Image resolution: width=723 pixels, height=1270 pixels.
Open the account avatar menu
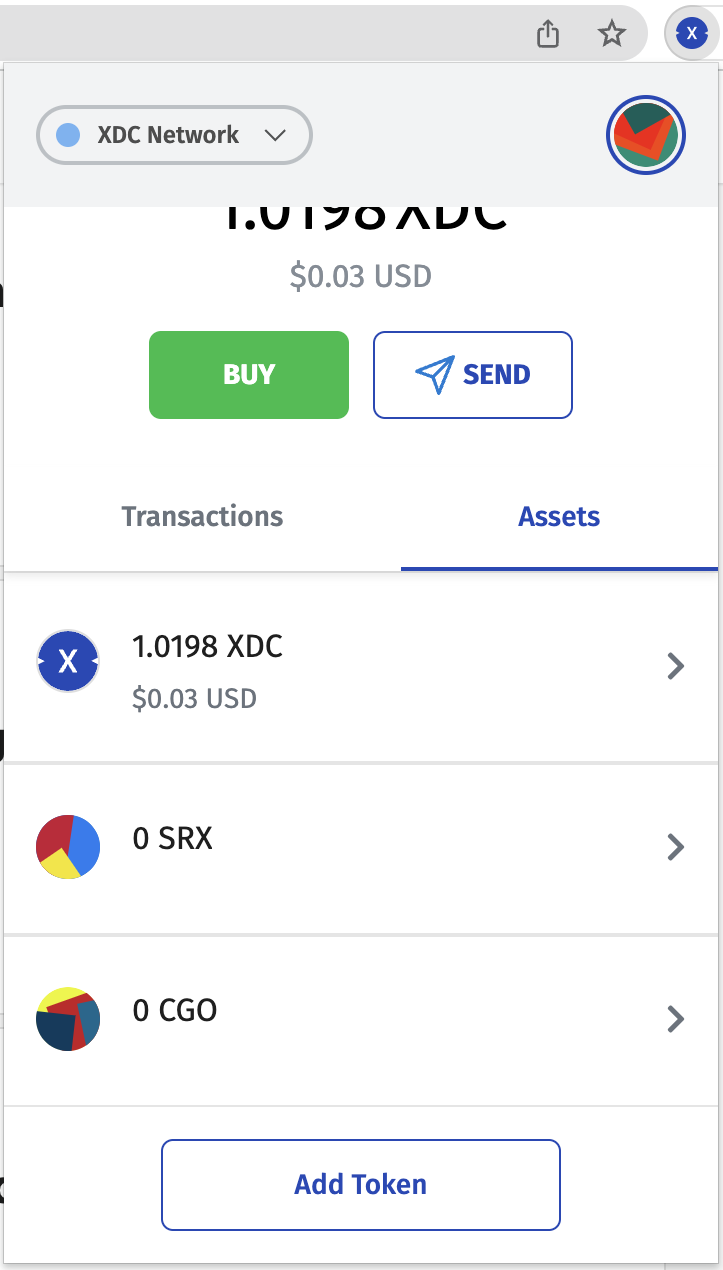tap(645, 135)
